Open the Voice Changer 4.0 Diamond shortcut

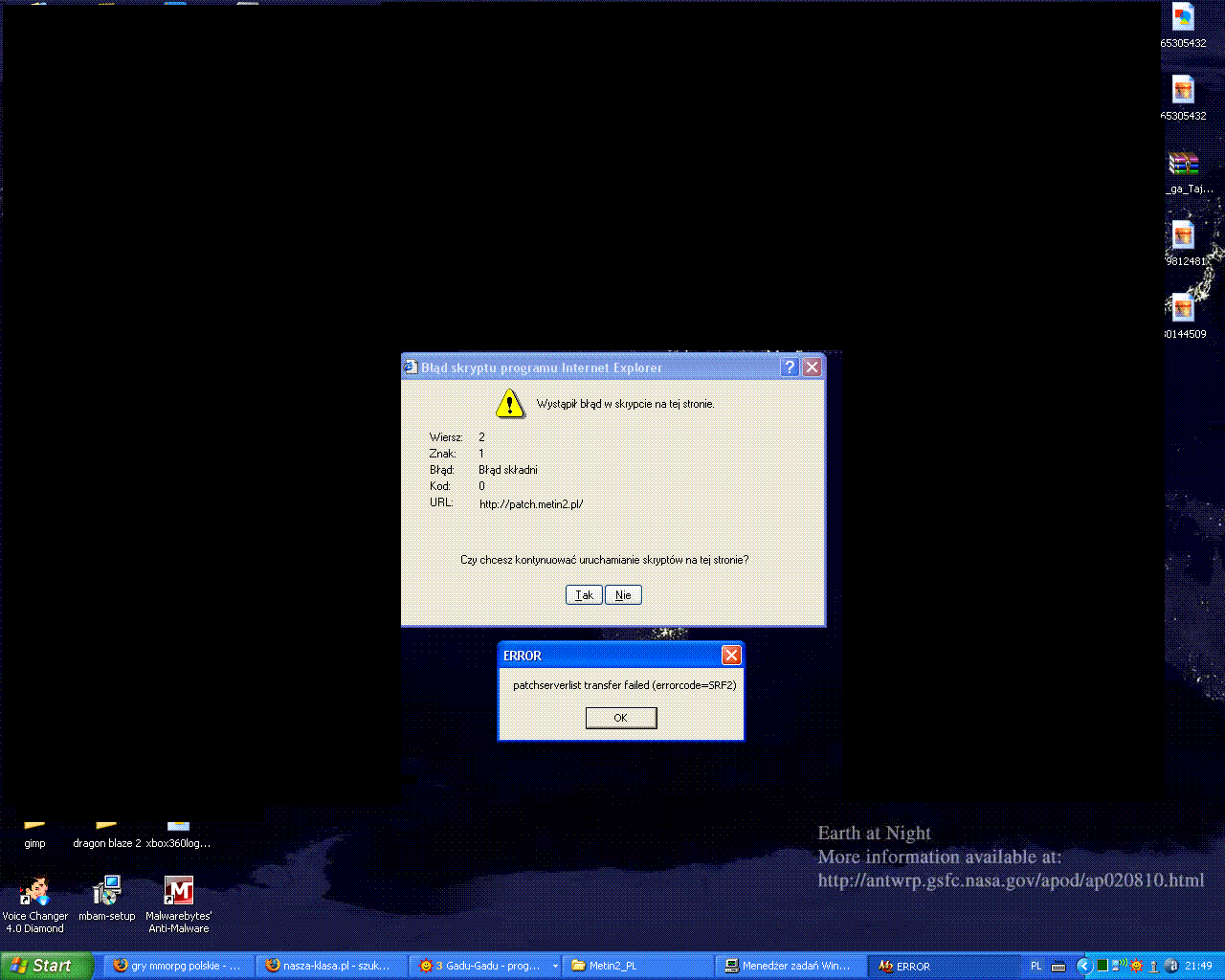click(x=34, y=904)
